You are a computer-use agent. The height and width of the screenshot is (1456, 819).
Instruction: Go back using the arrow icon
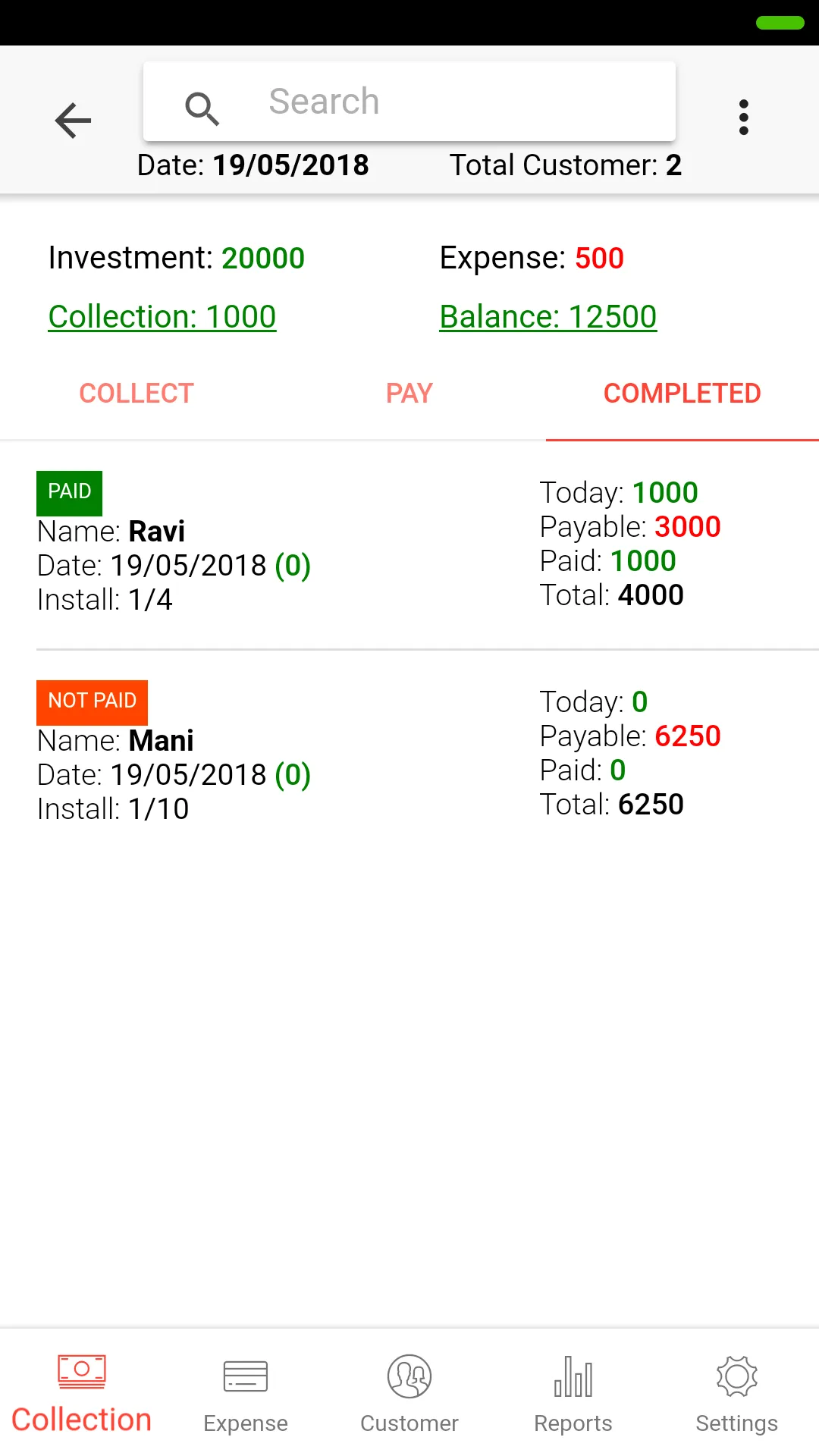73,120
